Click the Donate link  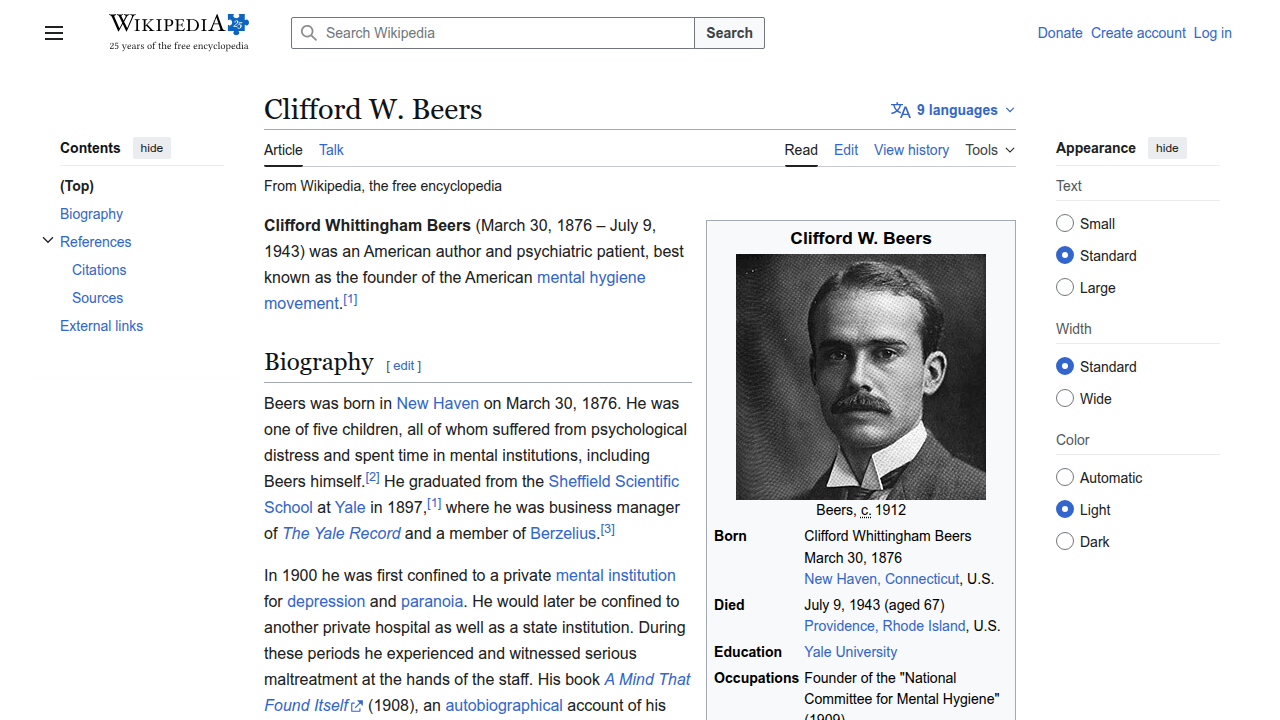tap(1060, 33)
